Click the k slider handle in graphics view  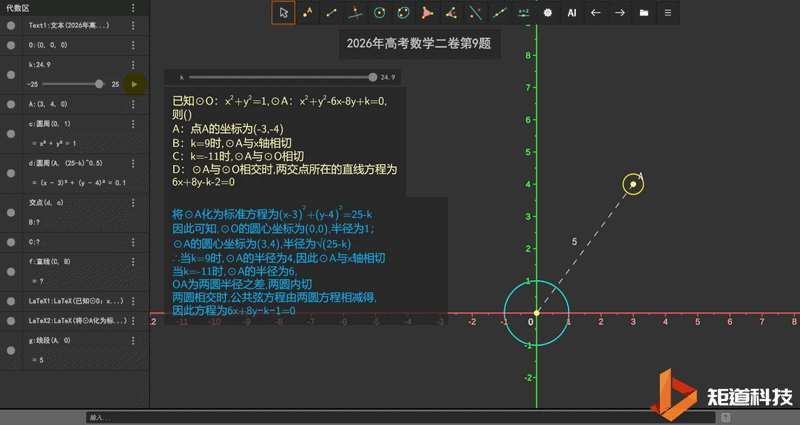[x=373, y=77]
